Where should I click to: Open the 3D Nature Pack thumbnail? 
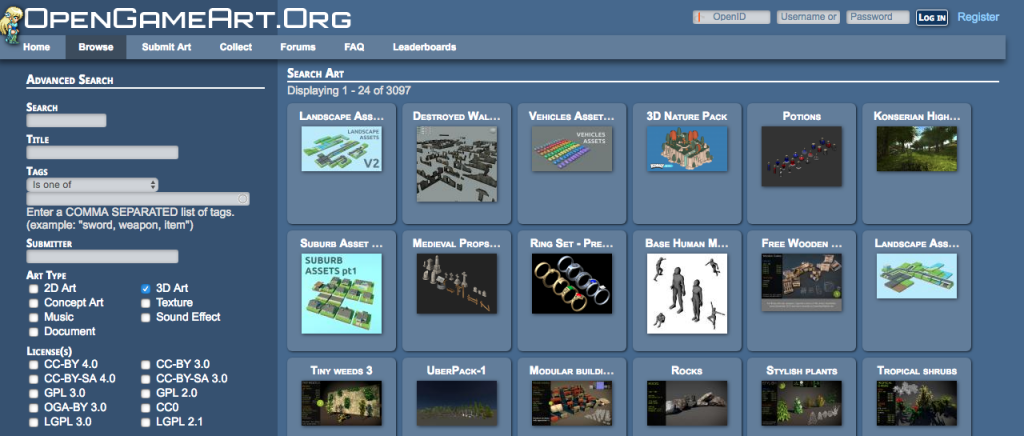pyautogui.click(x=686, y=148)
